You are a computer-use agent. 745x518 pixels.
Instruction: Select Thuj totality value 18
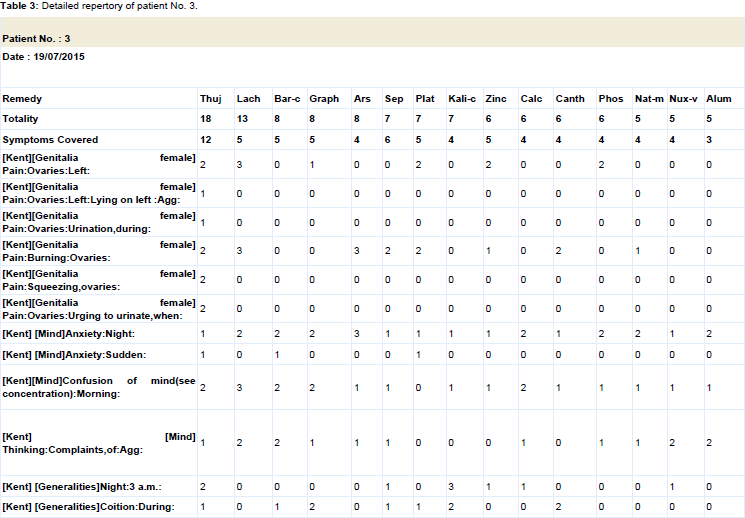click(x=205, y=119)
